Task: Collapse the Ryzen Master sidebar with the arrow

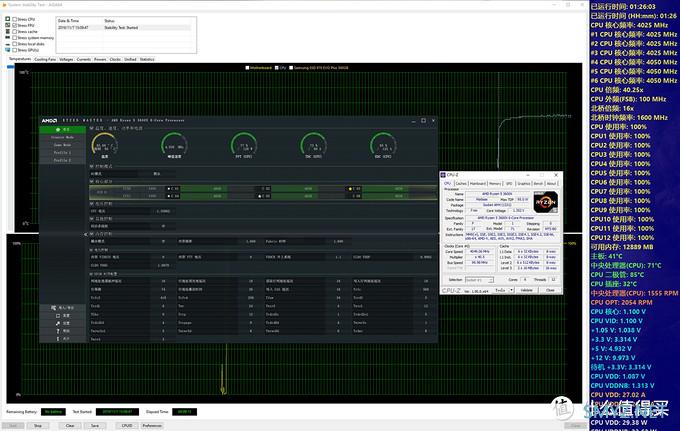Action: click(x=85, y=234)
